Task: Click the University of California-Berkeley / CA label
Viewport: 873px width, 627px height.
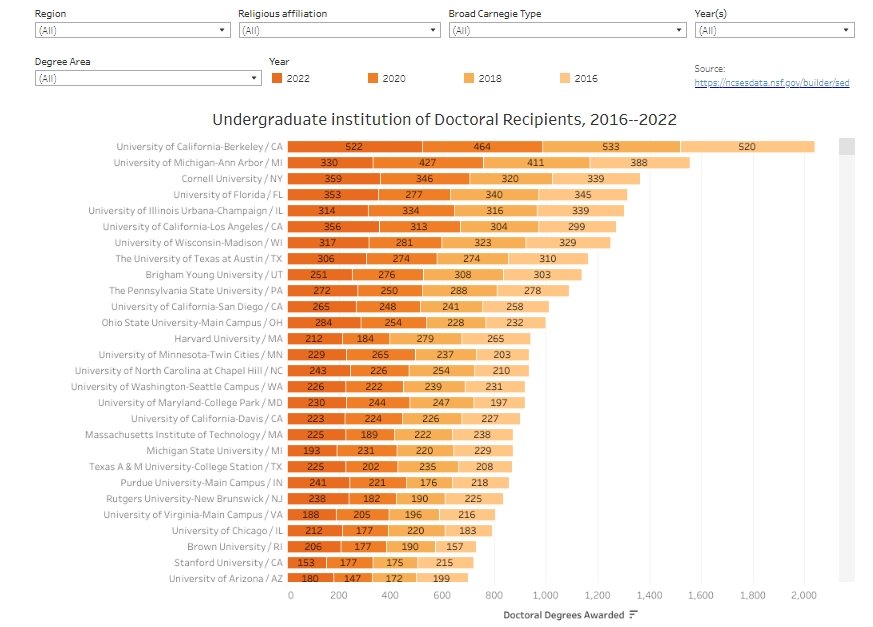Action: [199, 146]
